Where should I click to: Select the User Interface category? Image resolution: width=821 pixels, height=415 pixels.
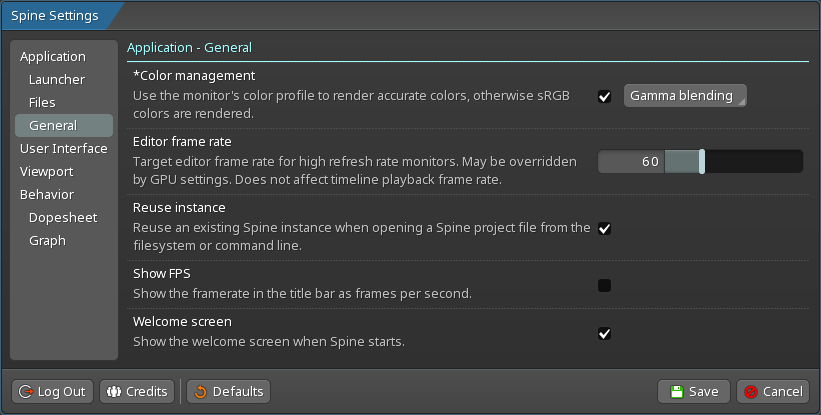[64, 149]
